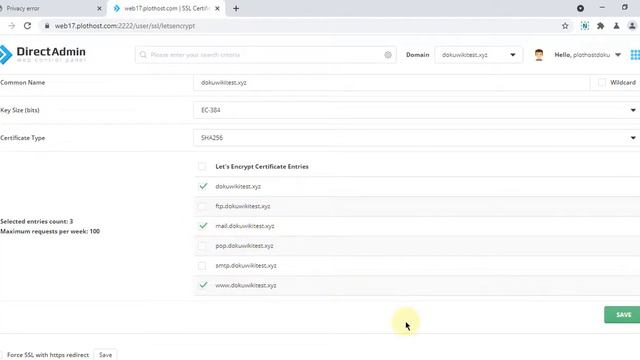
Task: View site security lock icon
Action: [x=47, y=26]
